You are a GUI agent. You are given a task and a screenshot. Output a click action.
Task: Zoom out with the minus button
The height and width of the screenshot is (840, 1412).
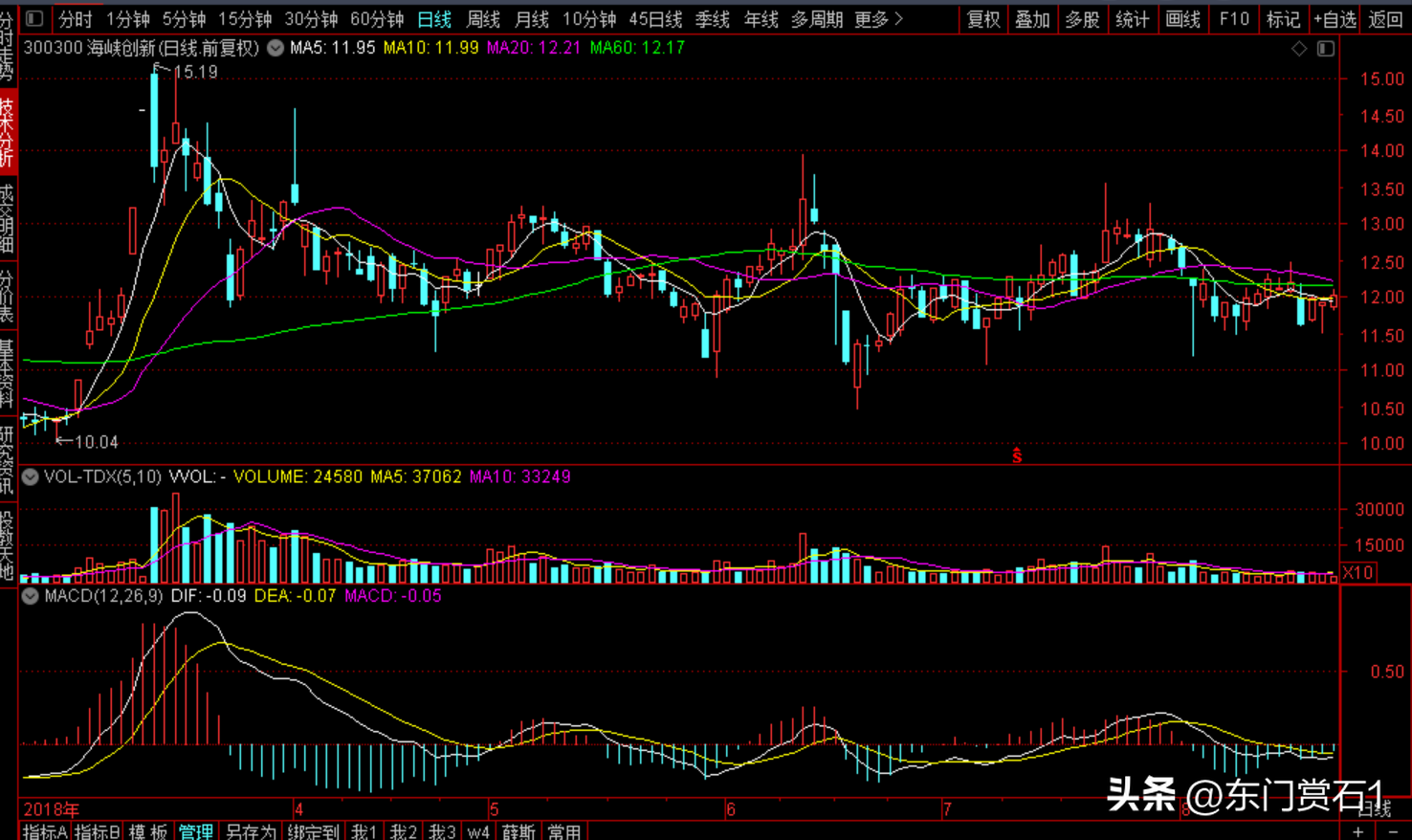pyautogui.click(x=1393, y=831)
